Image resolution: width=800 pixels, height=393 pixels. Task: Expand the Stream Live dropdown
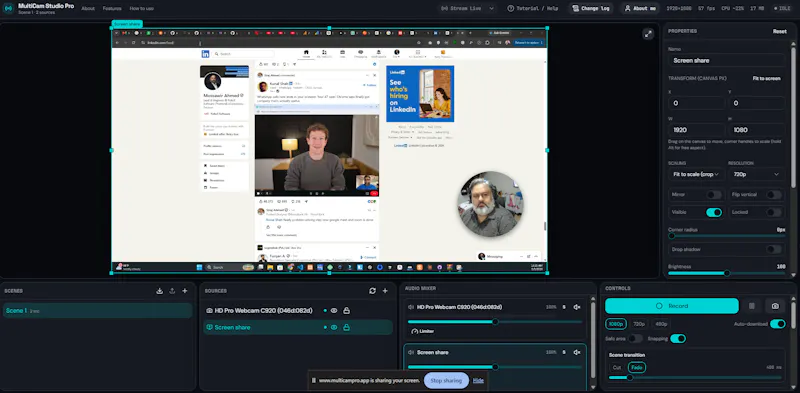tap(467, 8)
